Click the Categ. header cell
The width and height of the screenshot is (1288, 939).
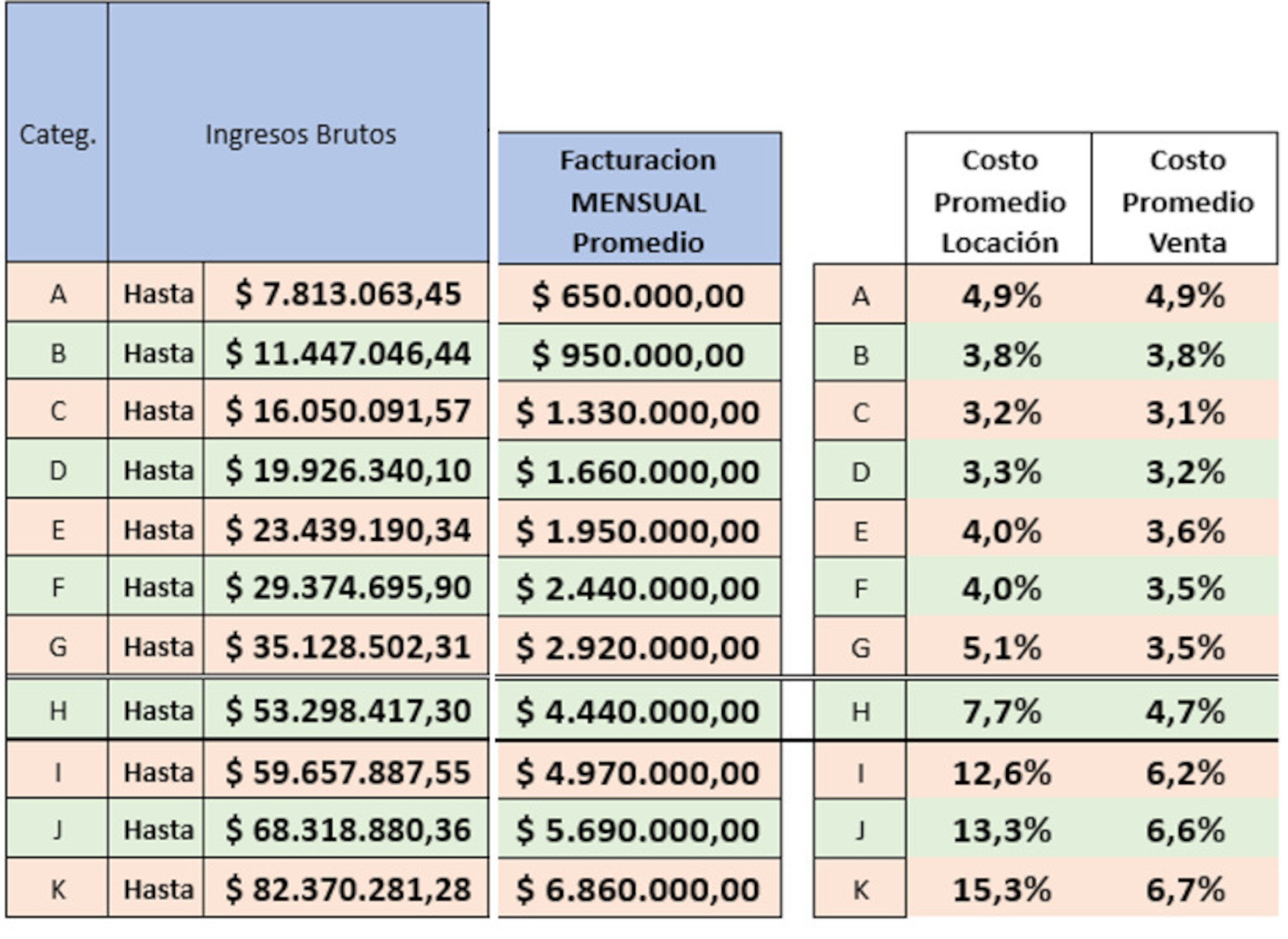click(57, 134)
